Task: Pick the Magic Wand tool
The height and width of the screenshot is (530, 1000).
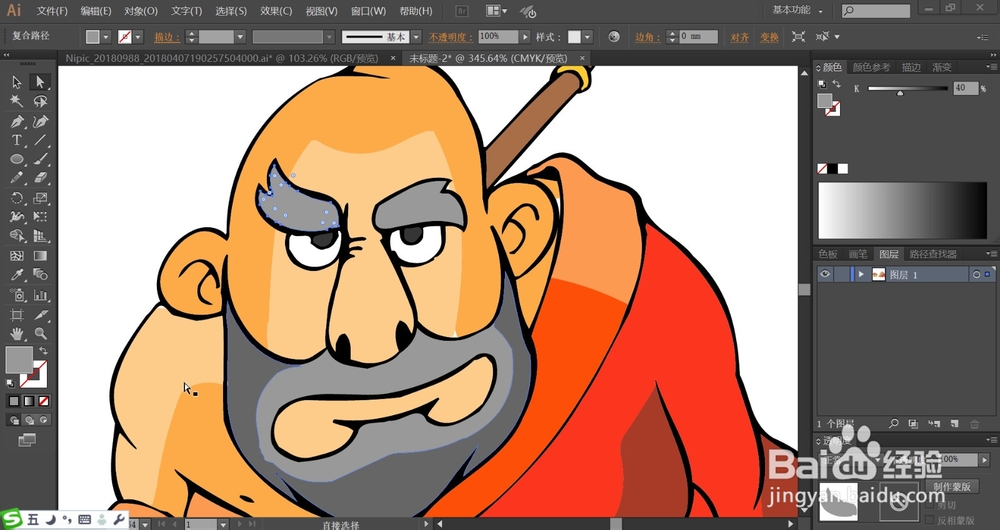Action: point(17,101)
